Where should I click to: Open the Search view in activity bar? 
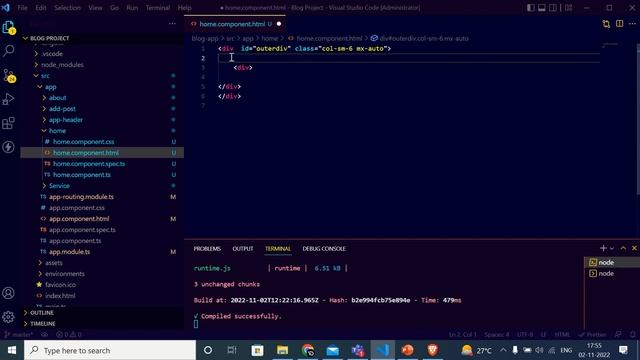click(9, 51)
